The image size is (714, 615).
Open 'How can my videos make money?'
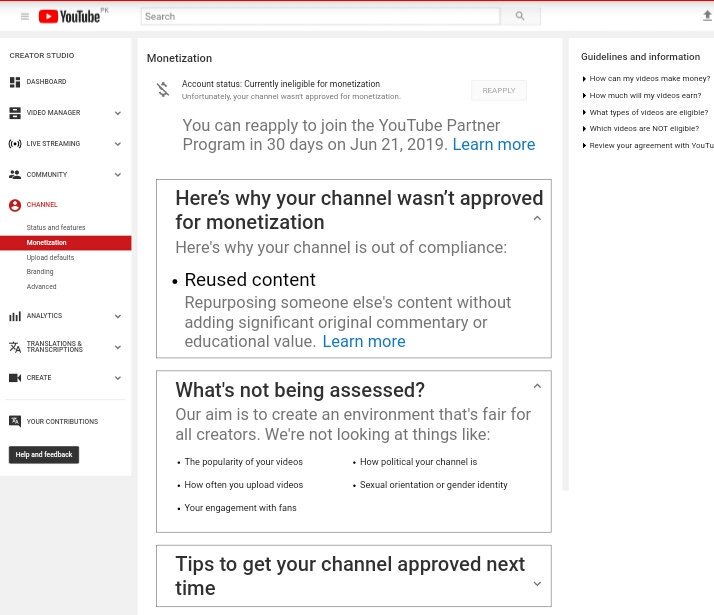(650, 79)
